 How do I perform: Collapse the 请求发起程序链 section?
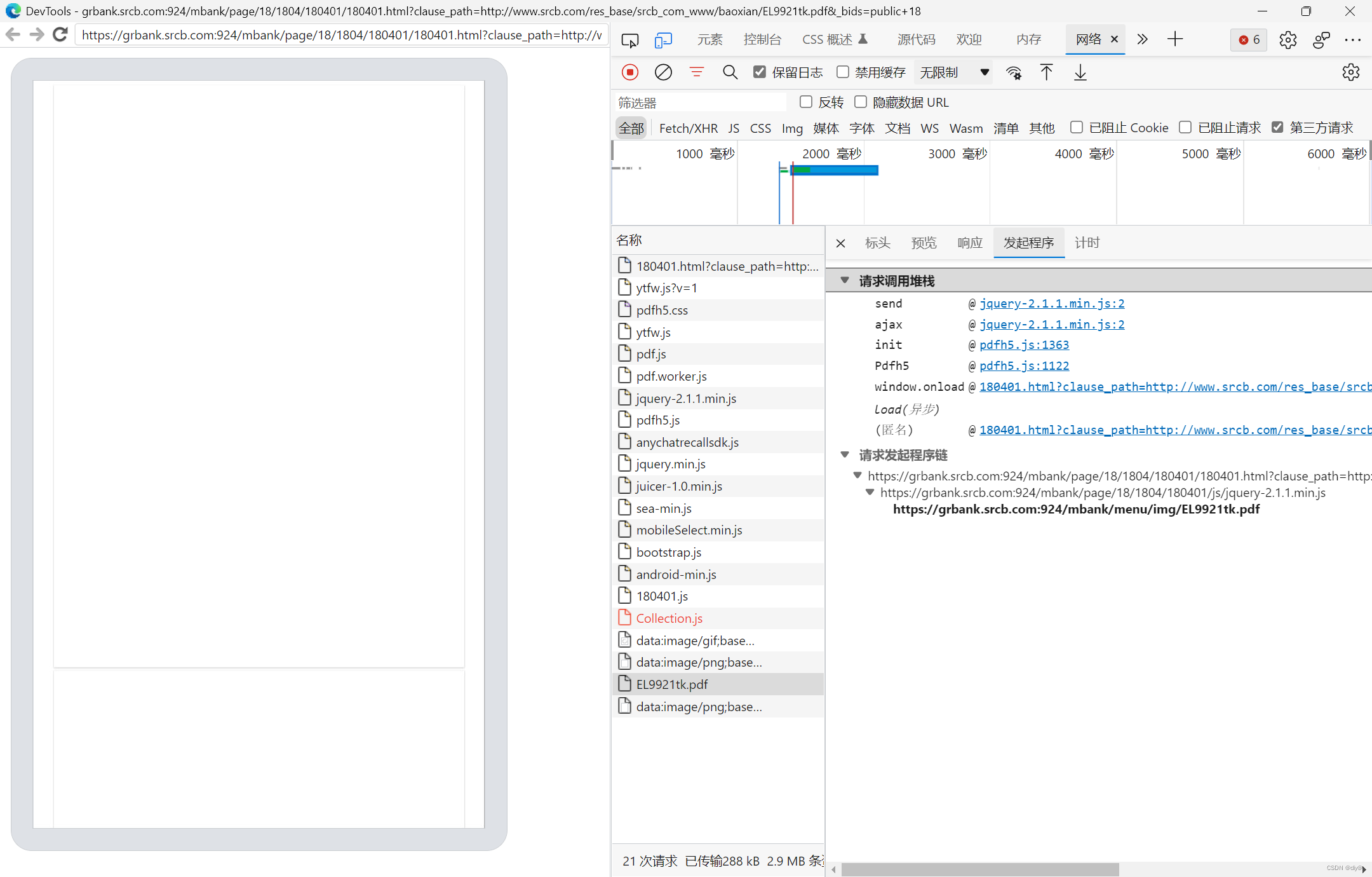pos(845,454)
